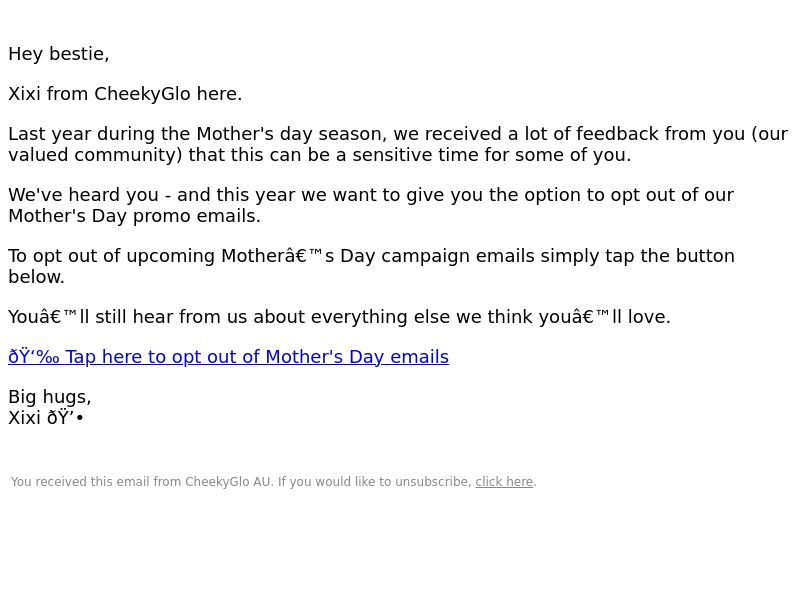The image size is (800, 600).
Task: Click the 'We've heard you' sentence
Action: click(83, 195)
